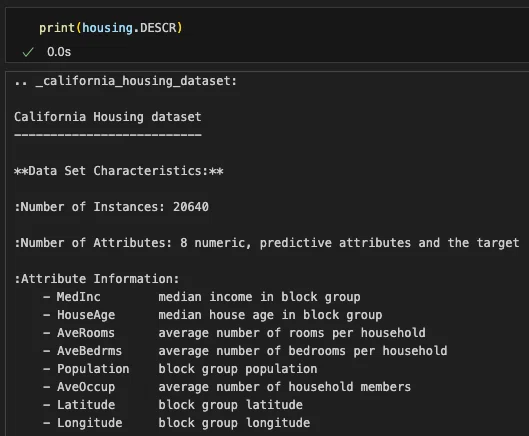
Task: Click the AveOccup attribute name
Action: 86,387
